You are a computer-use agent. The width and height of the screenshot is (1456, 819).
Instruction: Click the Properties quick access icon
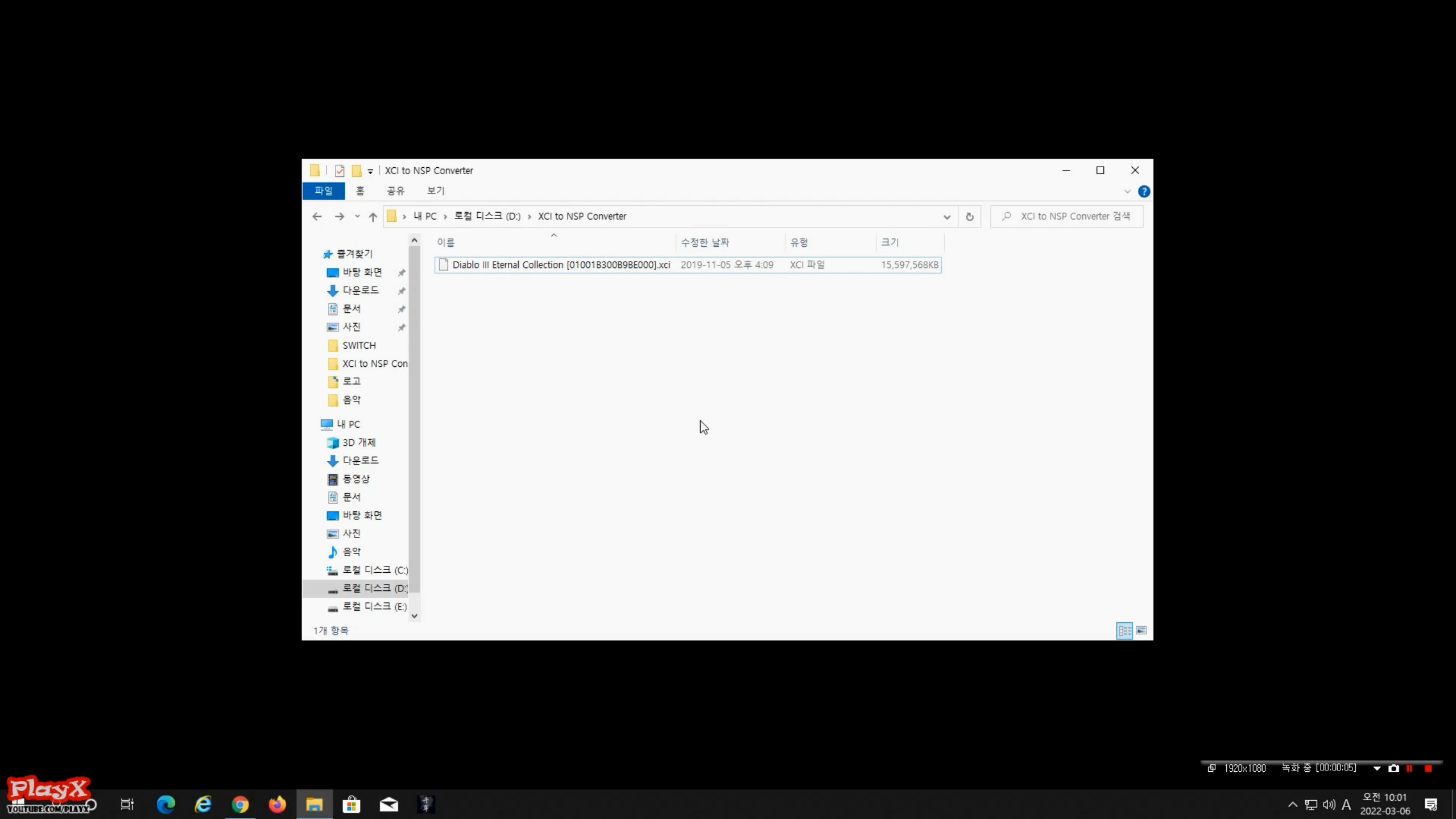[x=340, y=171]
